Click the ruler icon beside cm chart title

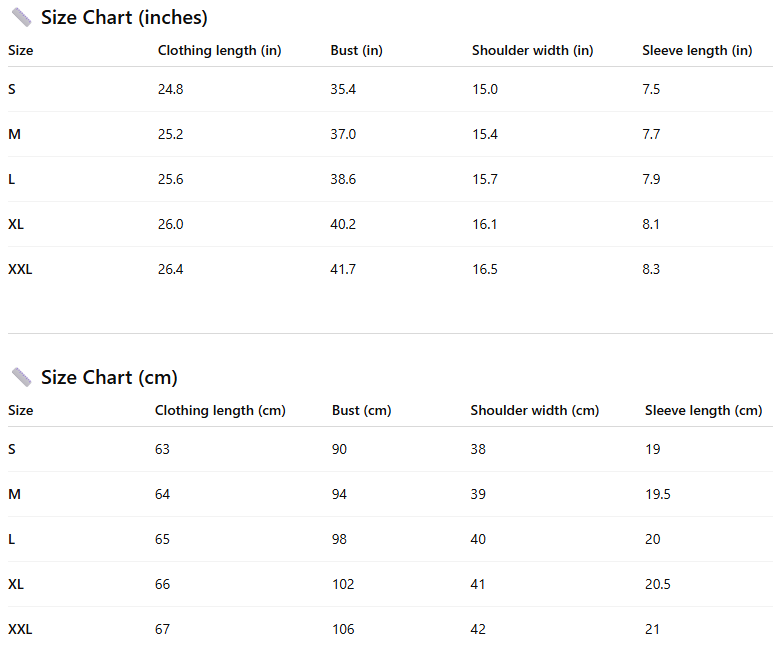[21, 377]
